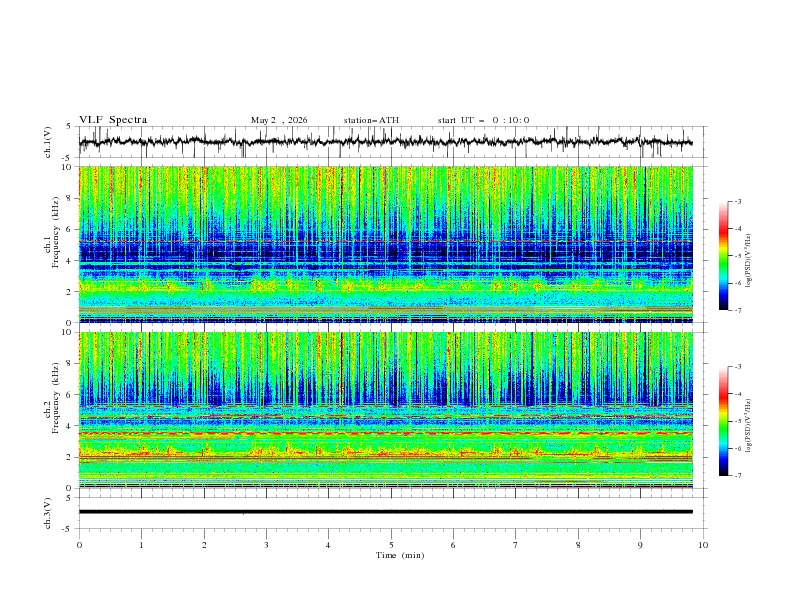Click the lower log(PSD) color bar
The height and width of the screenshot is (612, 792).
[723, 421]
